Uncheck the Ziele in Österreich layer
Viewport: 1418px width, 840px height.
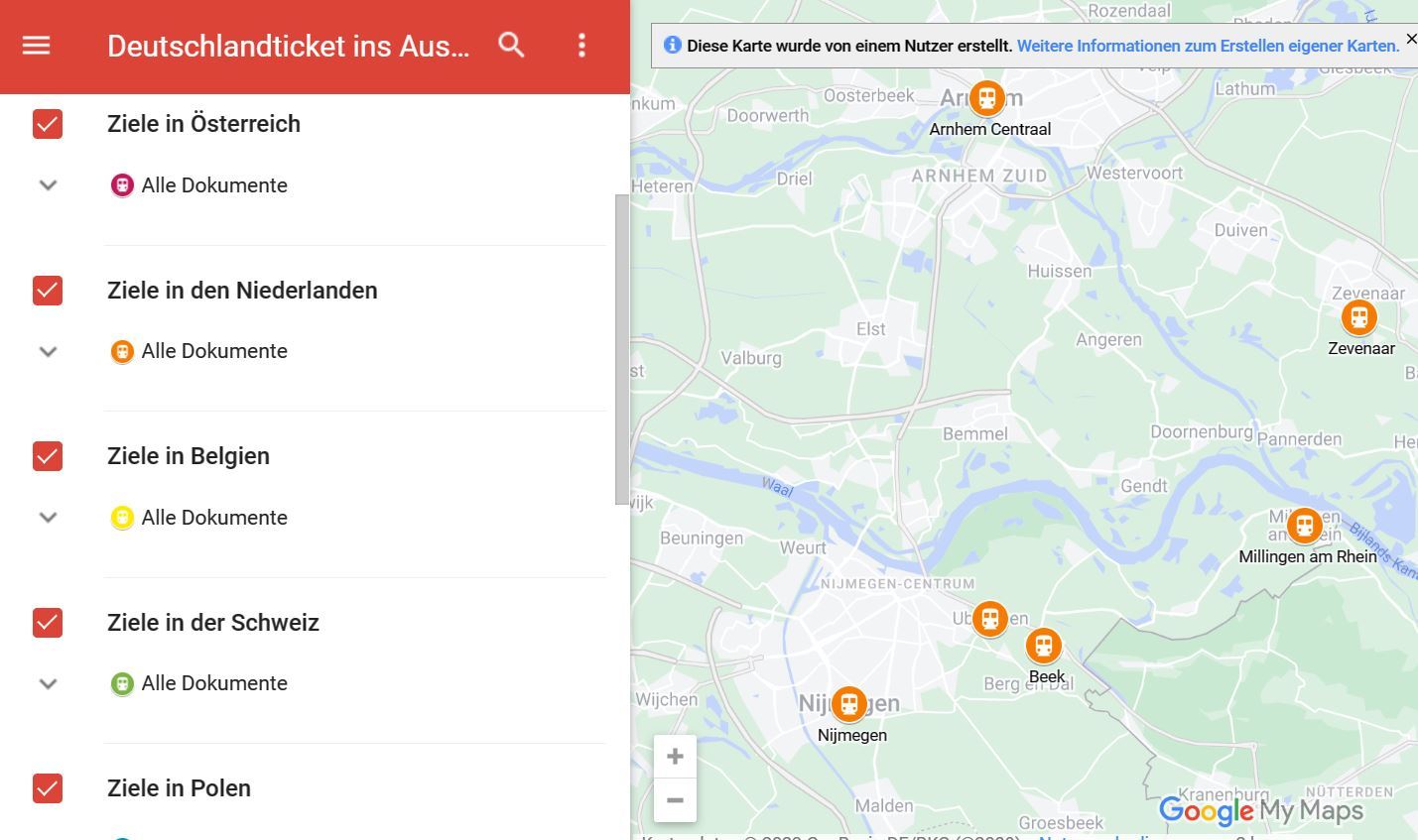[x=48, y=124]
